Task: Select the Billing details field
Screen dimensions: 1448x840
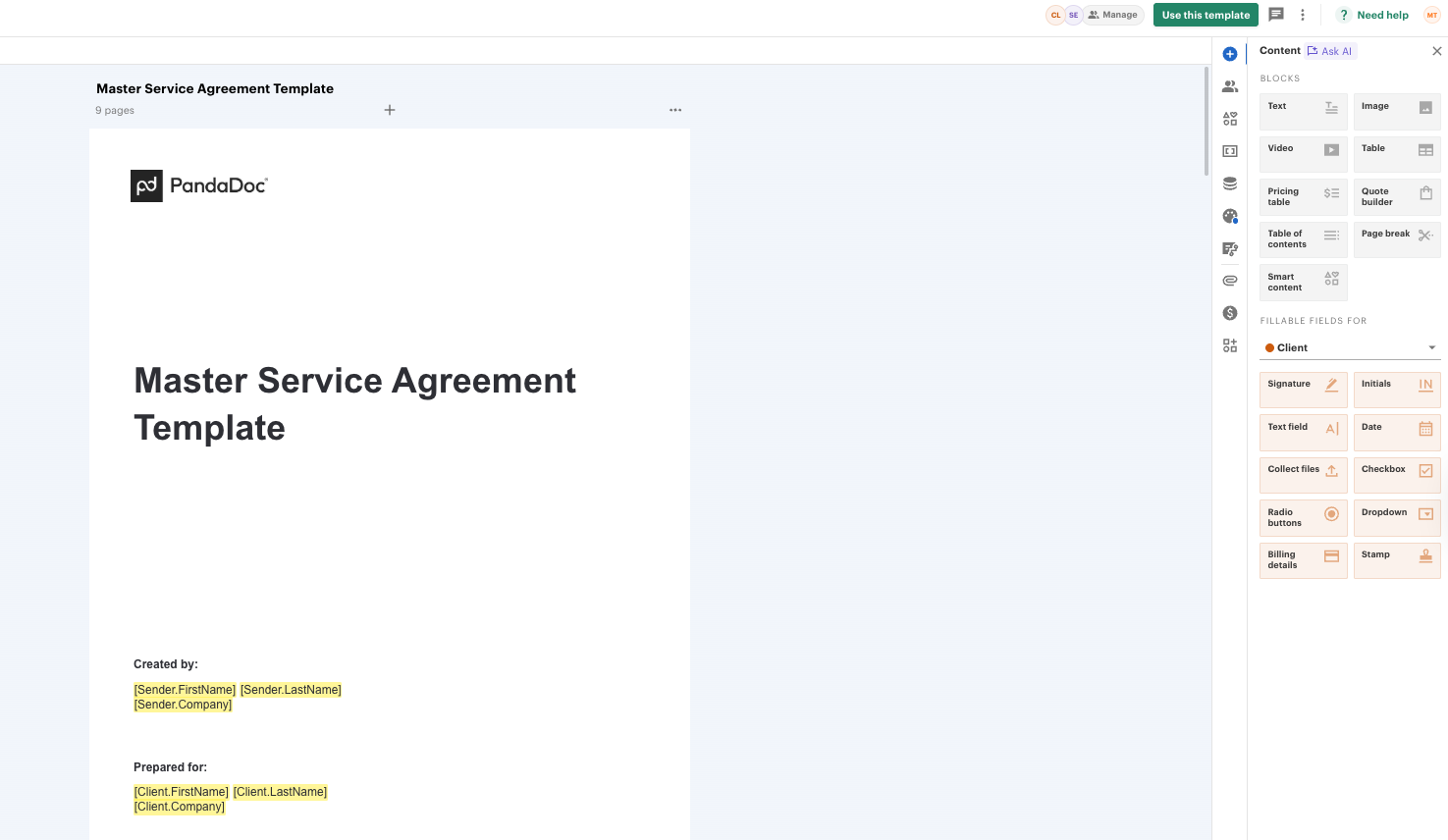Action: point(1304,560)
